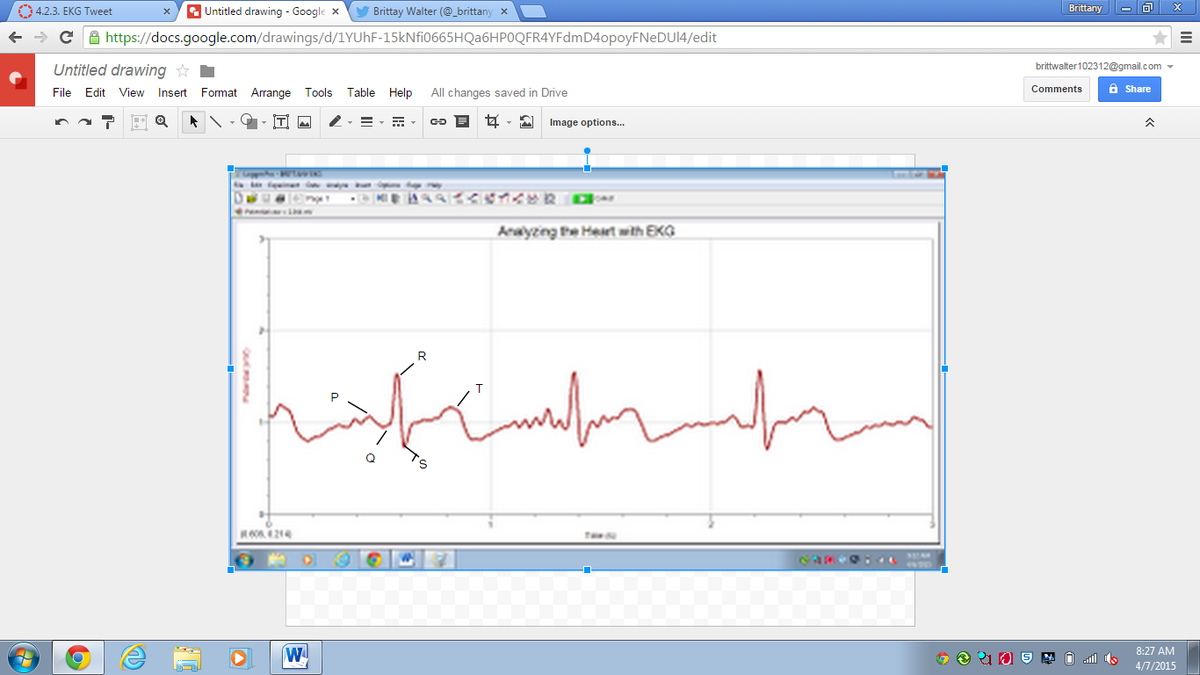The width and height of the screenshot is (1200, 675).
Task: Click the browser Back arrow
Action: [x=17, y=38]
